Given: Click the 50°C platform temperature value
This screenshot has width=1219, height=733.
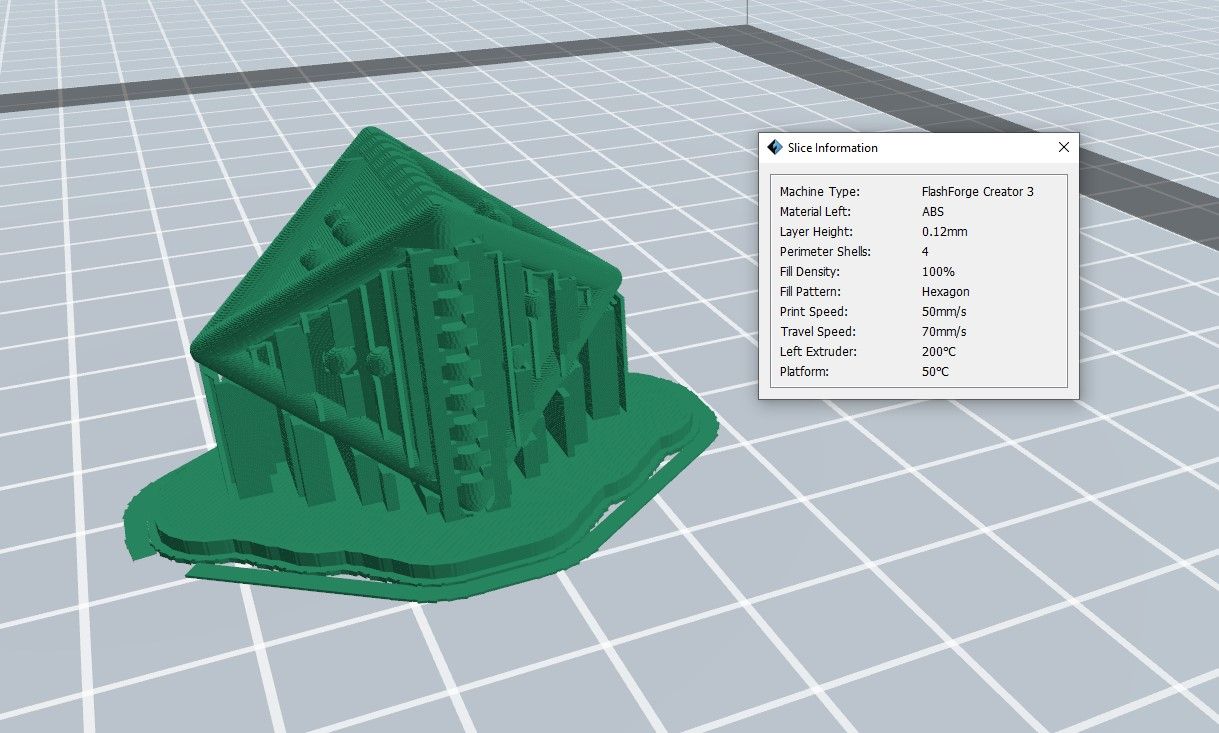Looking at the screenshot, I should pos(935,372).
